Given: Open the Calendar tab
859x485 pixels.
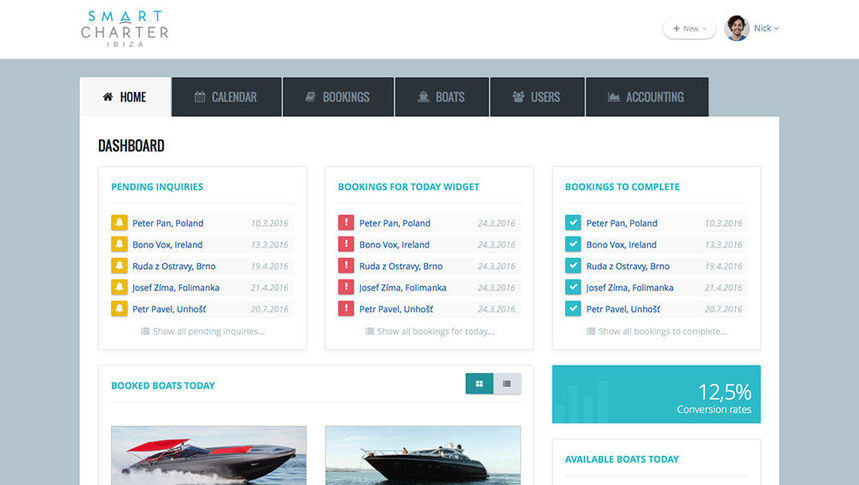Looking at the screenshot, I should pyautogui.click(x=226, y=97).
